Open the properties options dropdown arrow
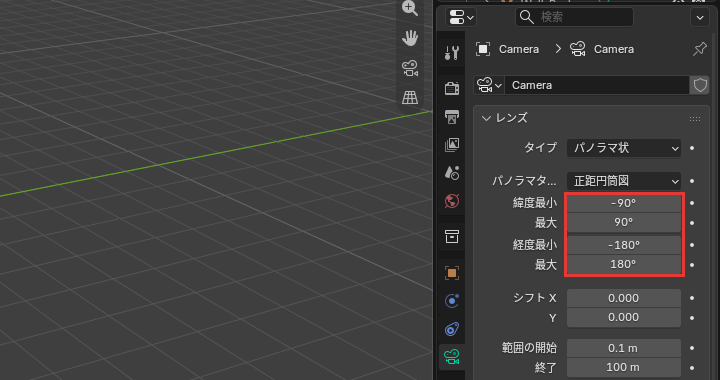The image size is (720, 380). tap(700, 18)
